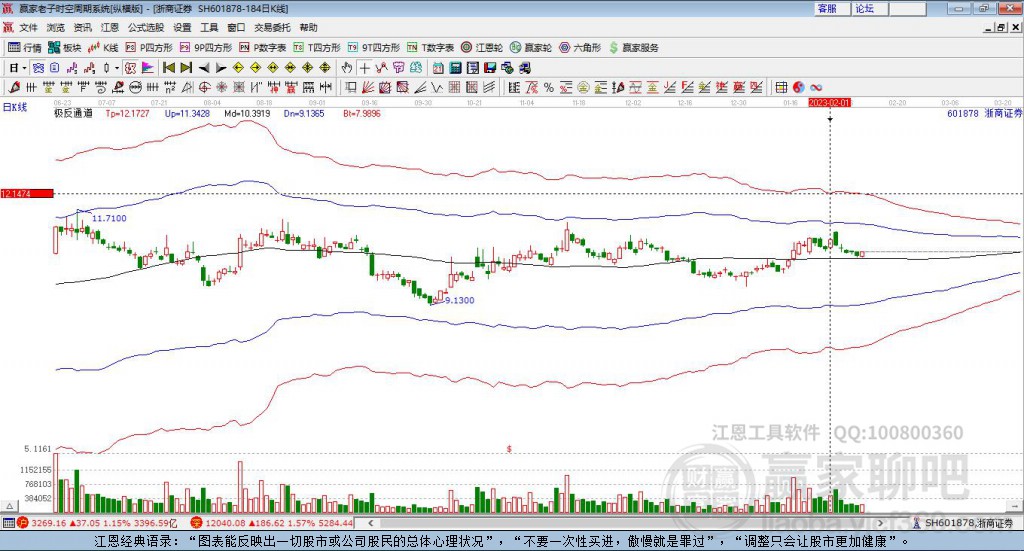
Task: Click the 12.1474 red price tag
Action: point(27,193)
